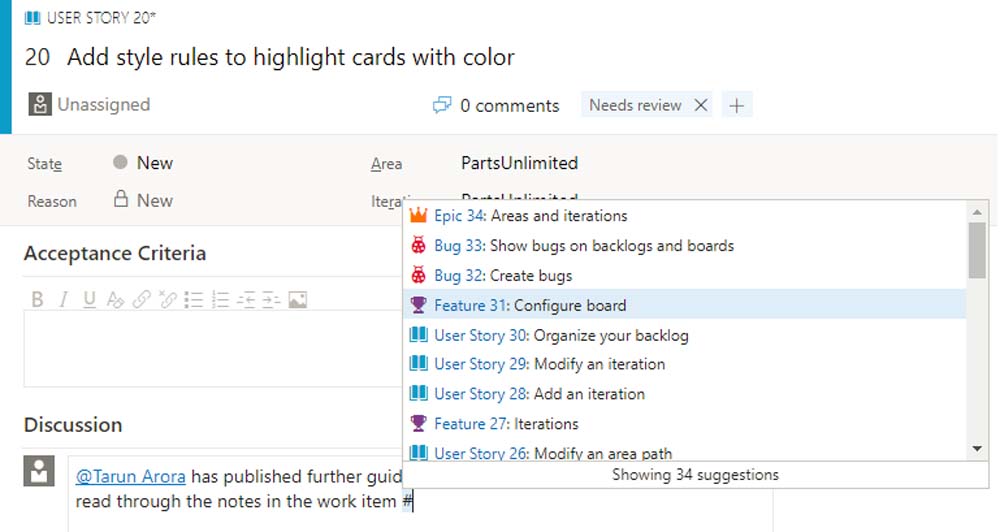Remove the Needs review tag

point(701,105)
